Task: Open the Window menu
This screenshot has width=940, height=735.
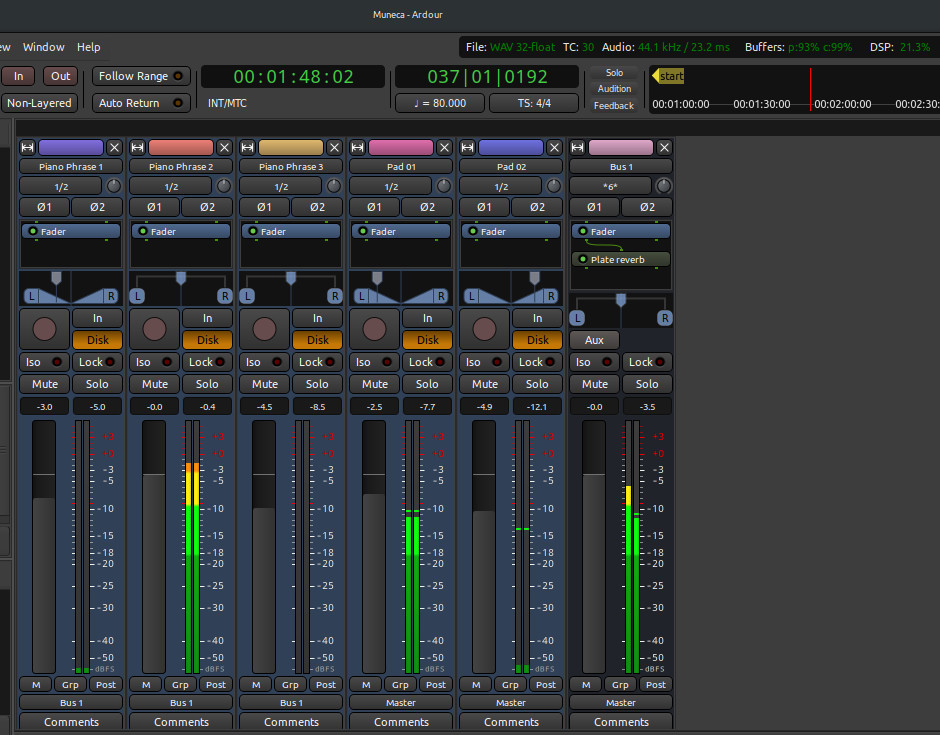Action: (44, 47)
